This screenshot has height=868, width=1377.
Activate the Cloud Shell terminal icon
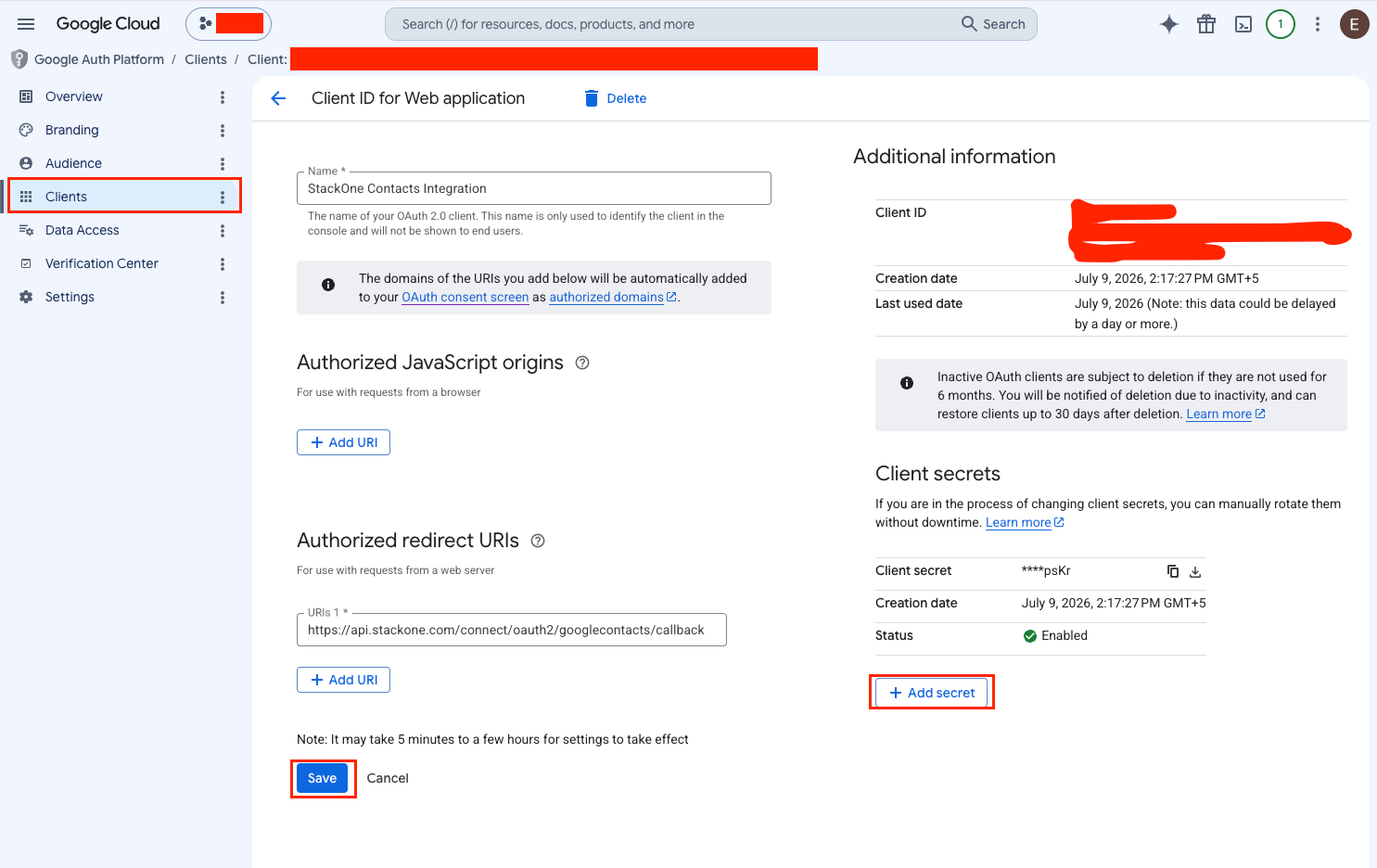pos(1243,25)
